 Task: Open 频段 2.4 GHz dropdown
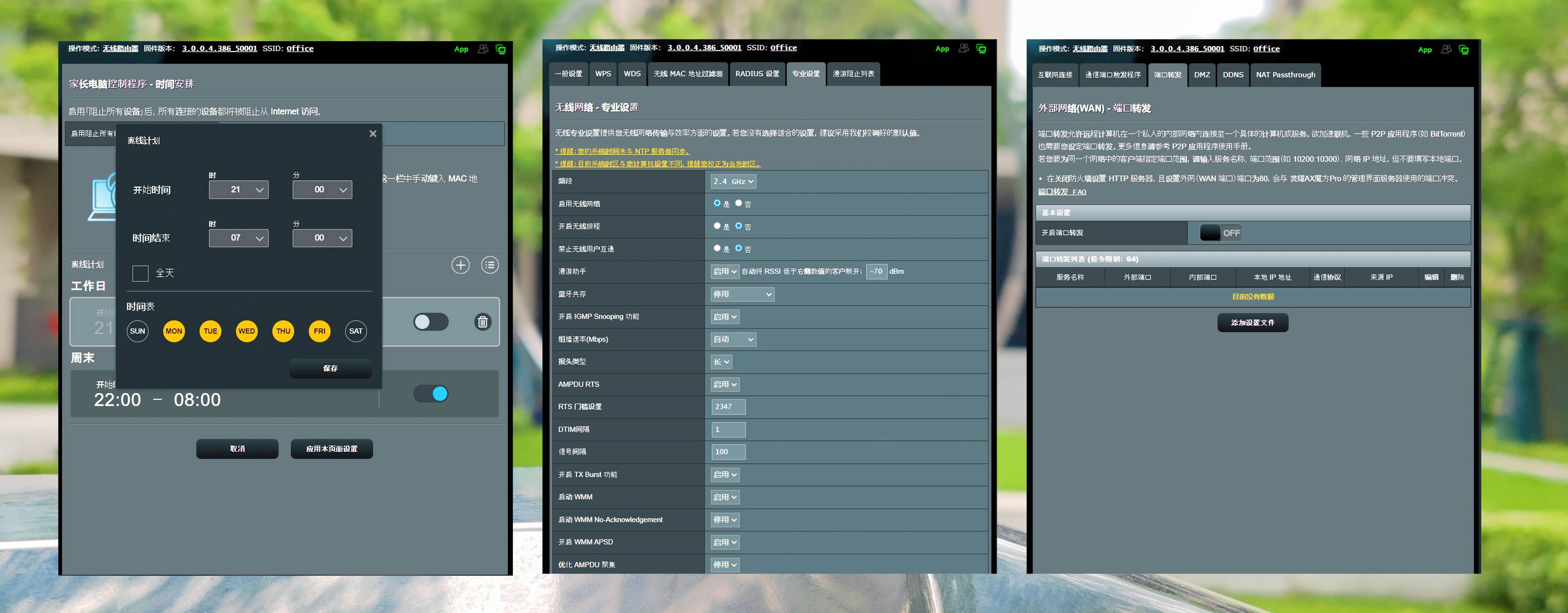[733, 181]
